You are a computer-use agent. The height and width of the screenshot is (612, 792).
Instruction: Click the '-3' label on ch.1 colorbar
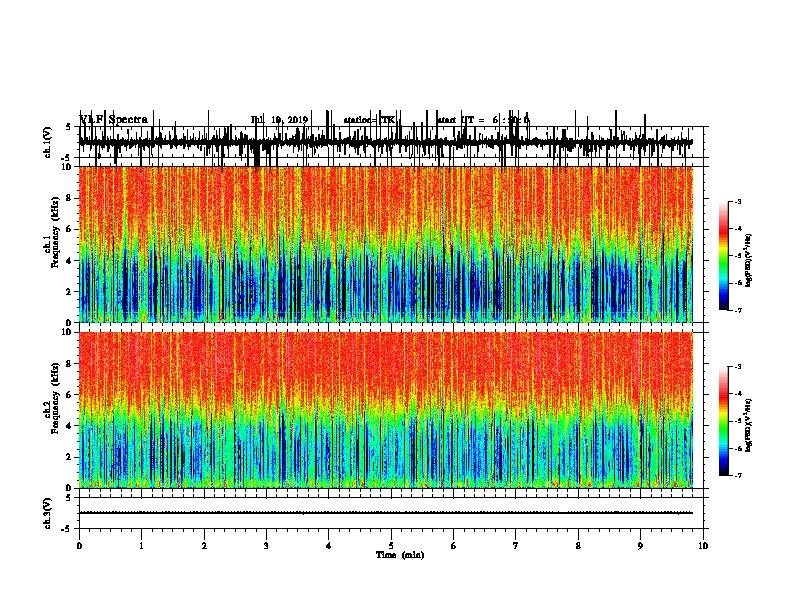[x=738, y=201]
